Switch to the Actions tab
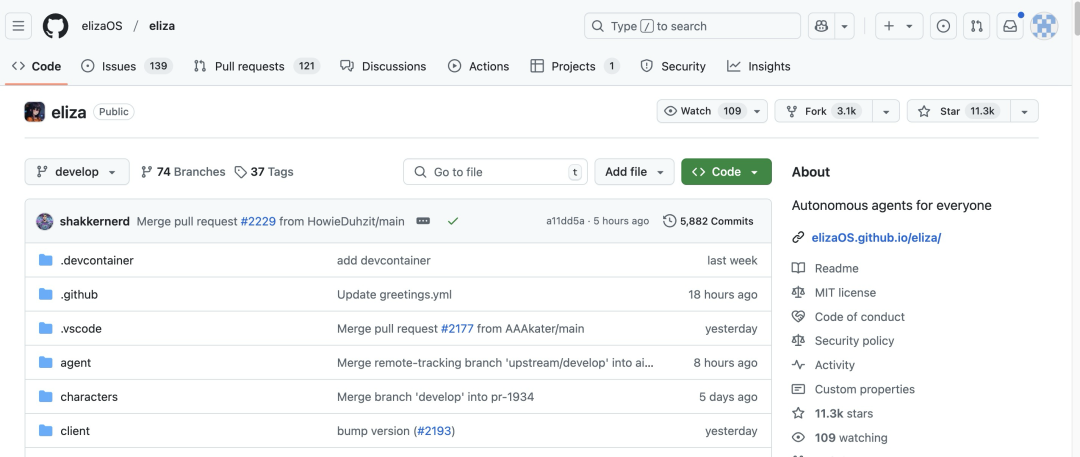This screenshot has height=457, width=1080. pyautogui.click(x=478, y=66)
